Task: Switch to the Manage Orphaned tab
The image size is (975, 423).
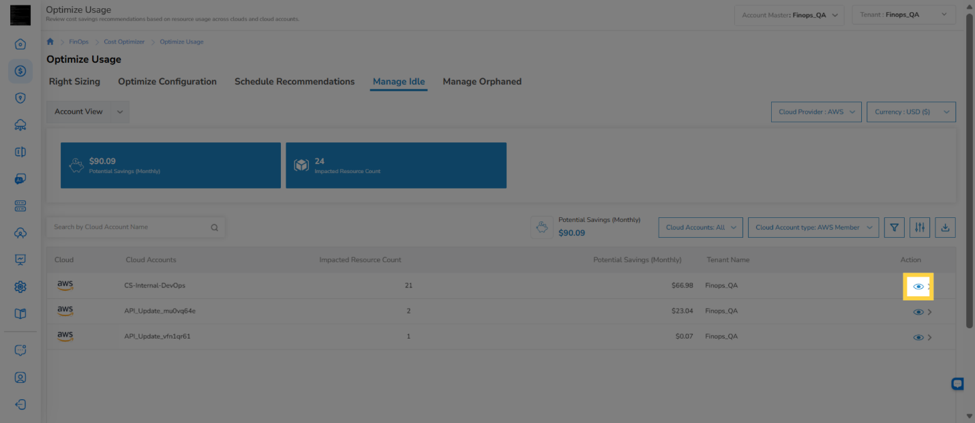Action: [x=482, y=81]
